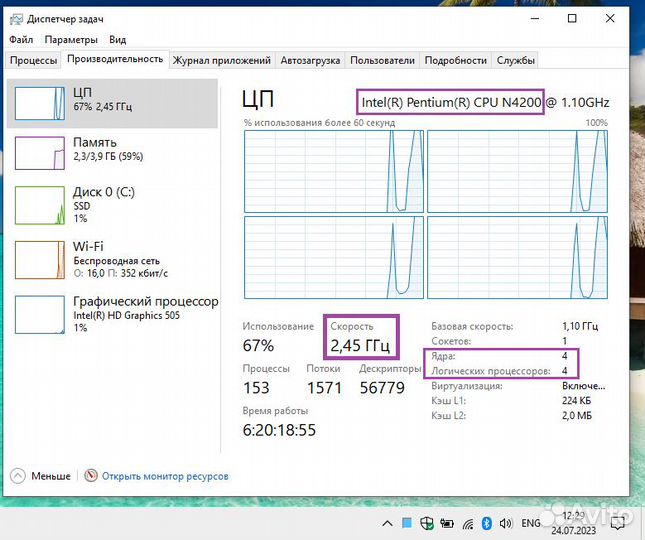
Task: Click the Память mini graph thumbnail
Action: pyautogui.click(x=40, y=153)
